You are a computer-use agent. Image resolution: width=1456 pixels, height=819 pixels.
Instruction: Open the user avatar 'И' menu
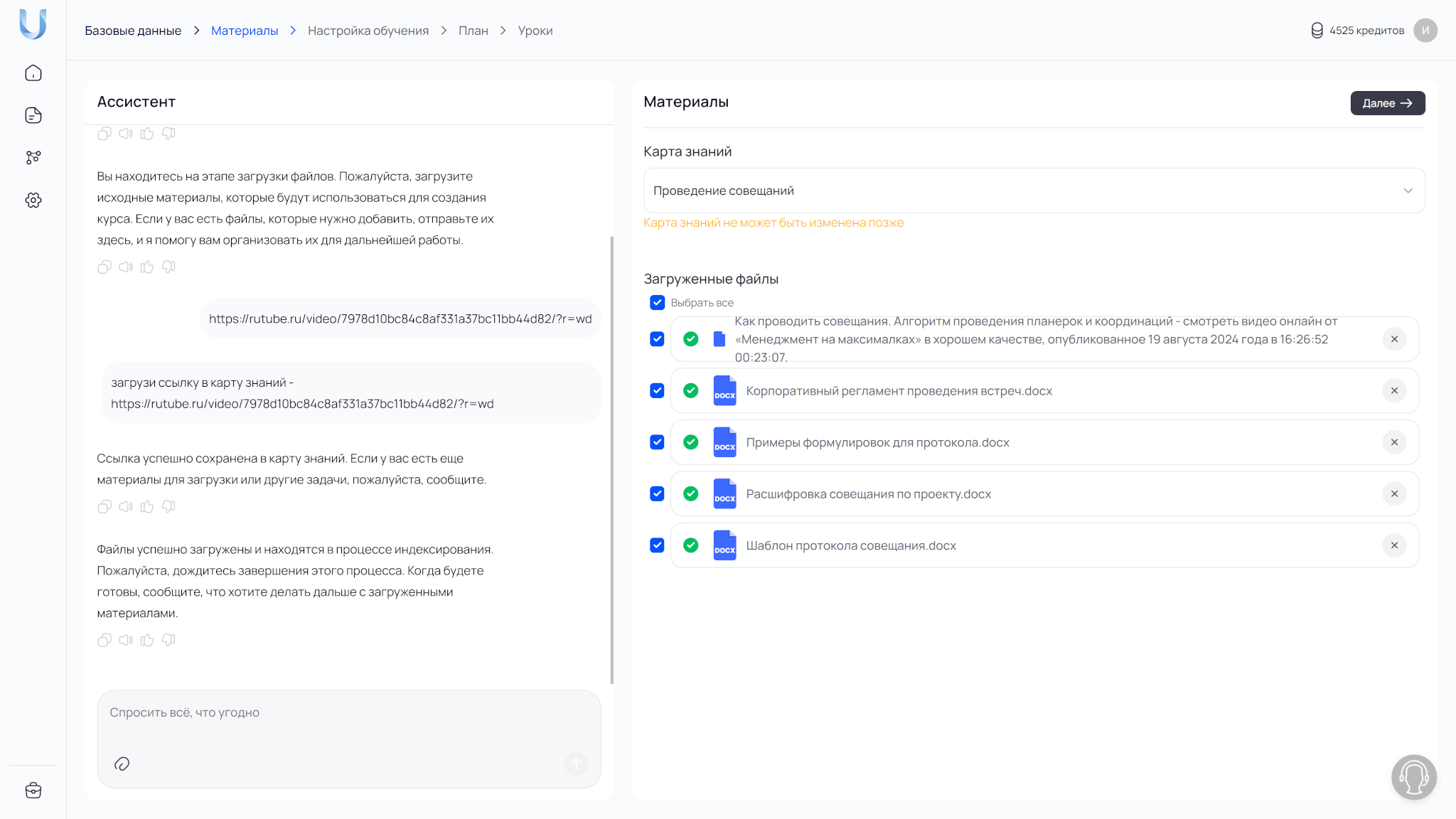coord(1425,31)
